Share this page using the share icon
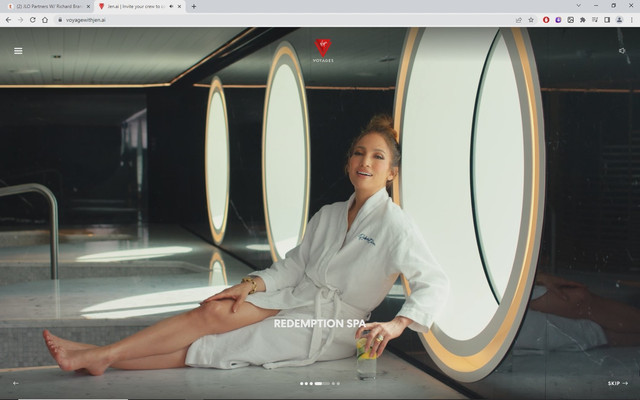 pyautogui.click(x=518, y=20)
